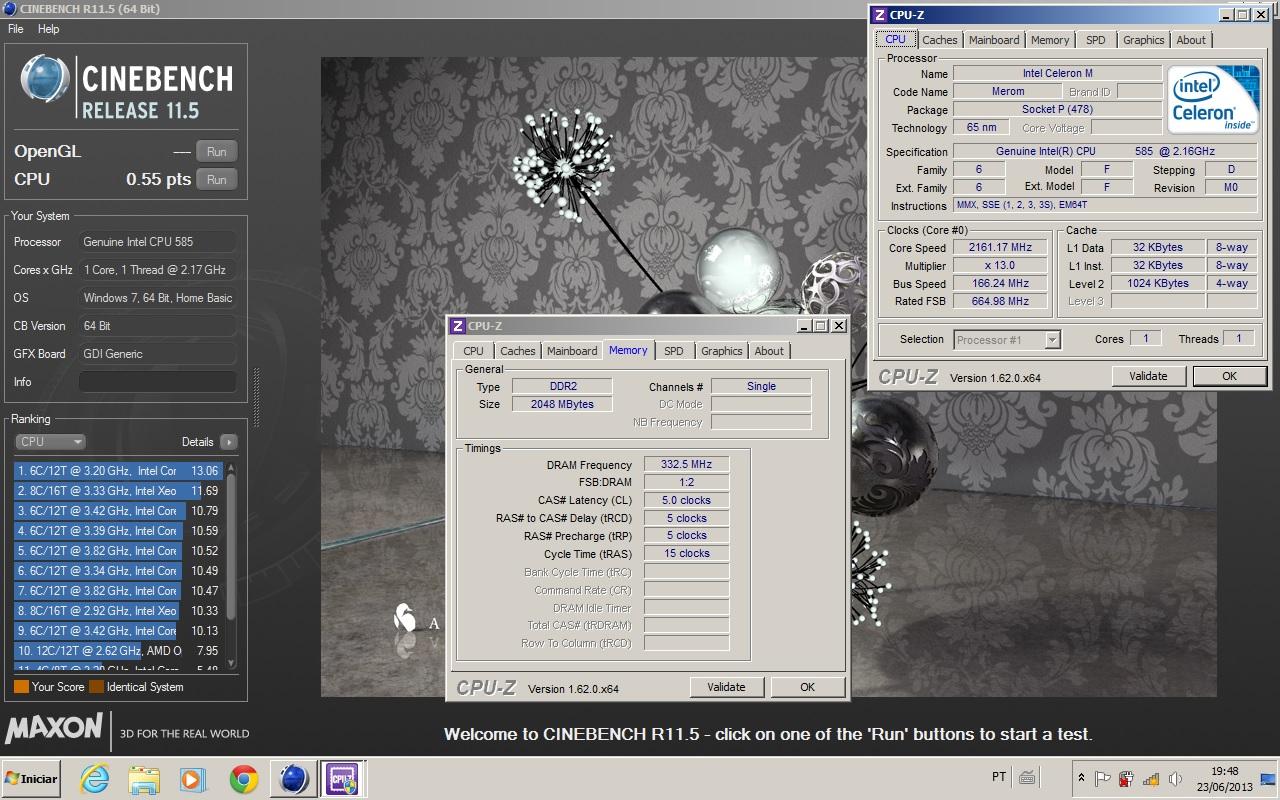
Task: Toggle the ranking Details arrow button
Action: point(228,442)
